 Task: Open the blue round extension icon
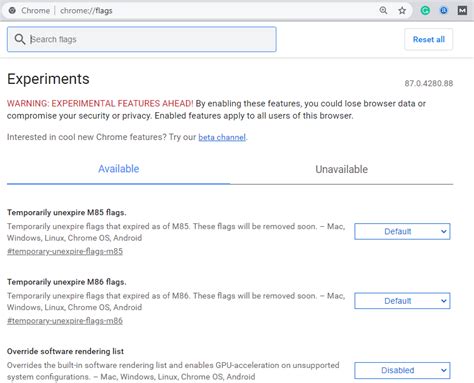coord(443,11)
